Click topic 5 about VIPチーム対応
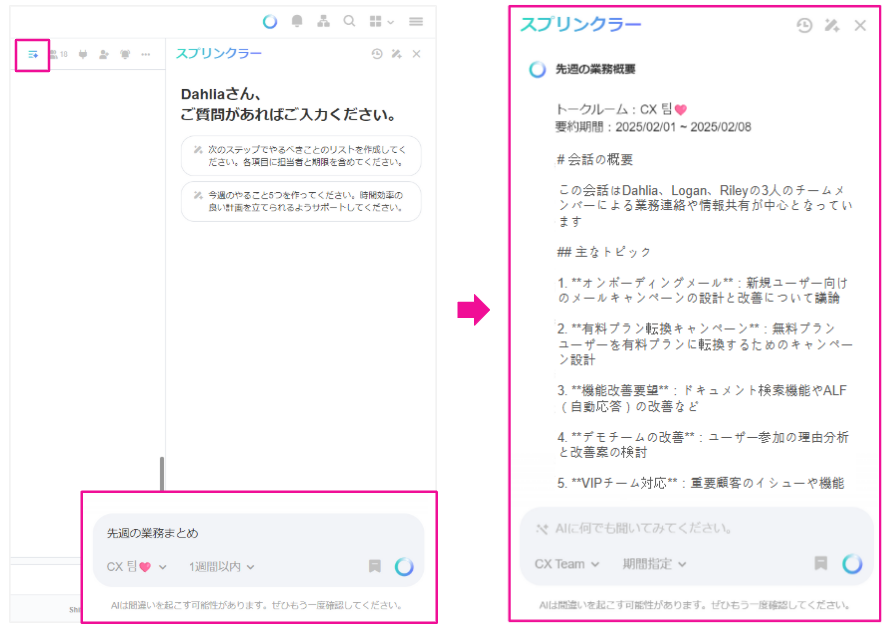 700,483
